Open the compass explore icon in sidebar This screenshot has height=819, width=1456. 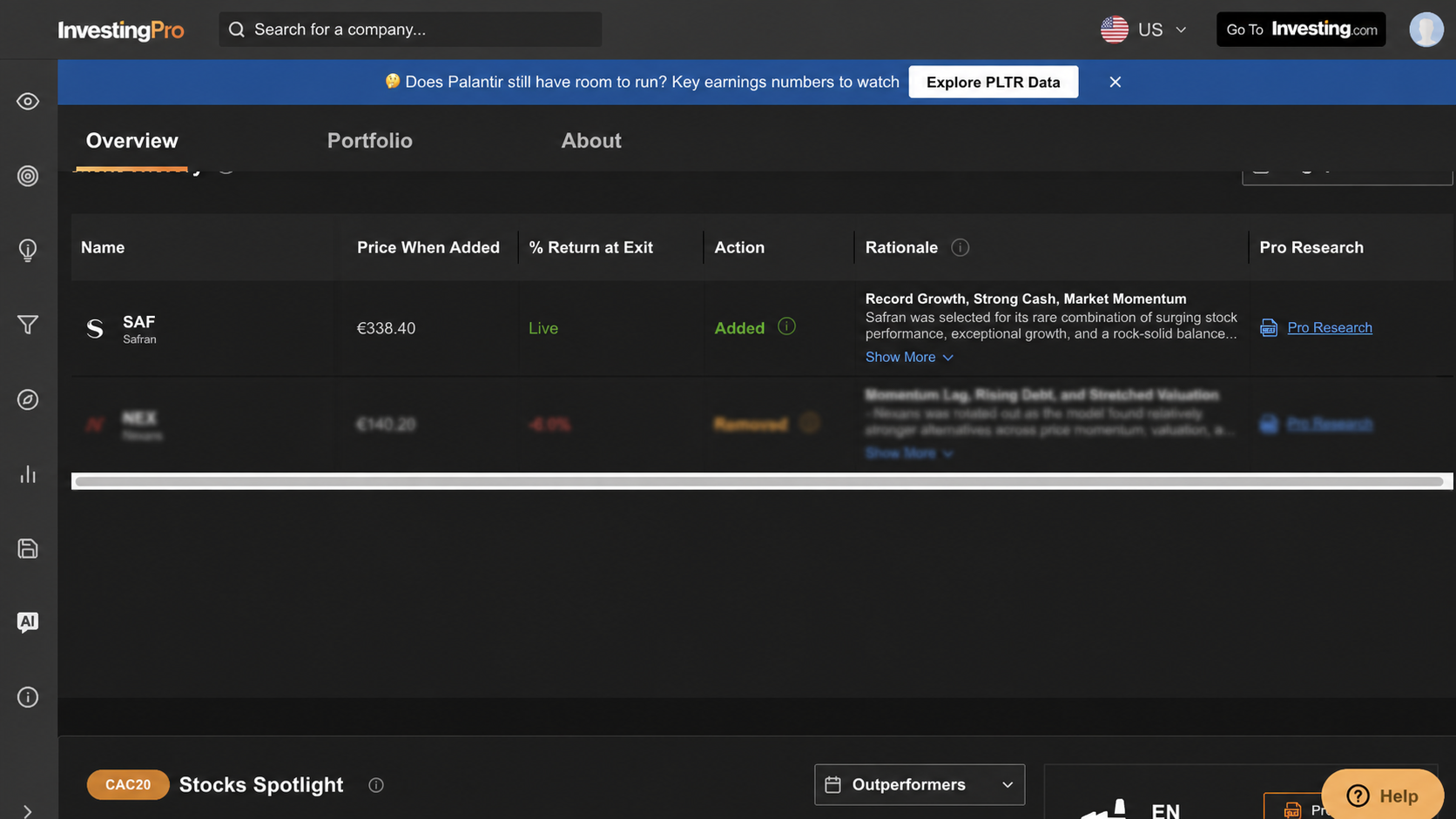pos(28,399)
